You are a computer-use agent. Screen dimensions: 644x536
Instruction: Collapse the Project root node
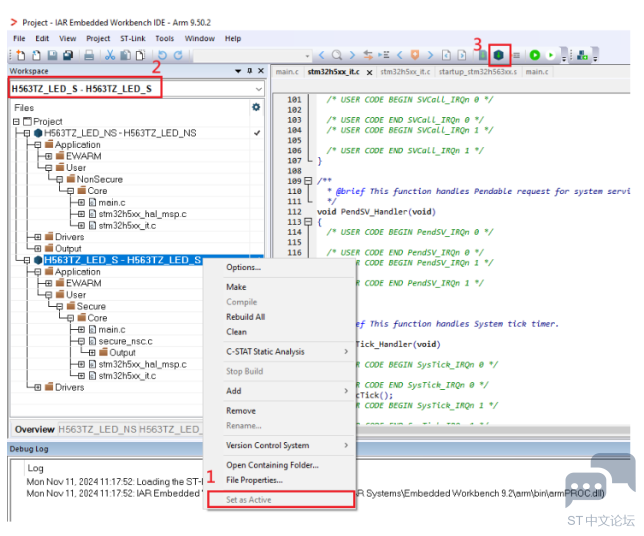16,122
